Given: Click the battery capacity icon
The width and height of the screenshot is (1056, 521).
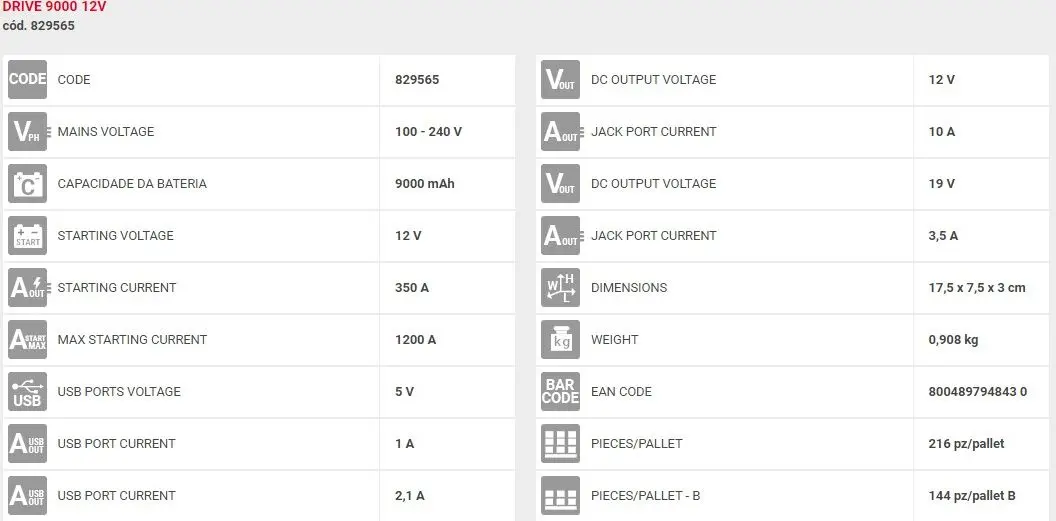Looking at the screenshot, I should tap(28, 184).
